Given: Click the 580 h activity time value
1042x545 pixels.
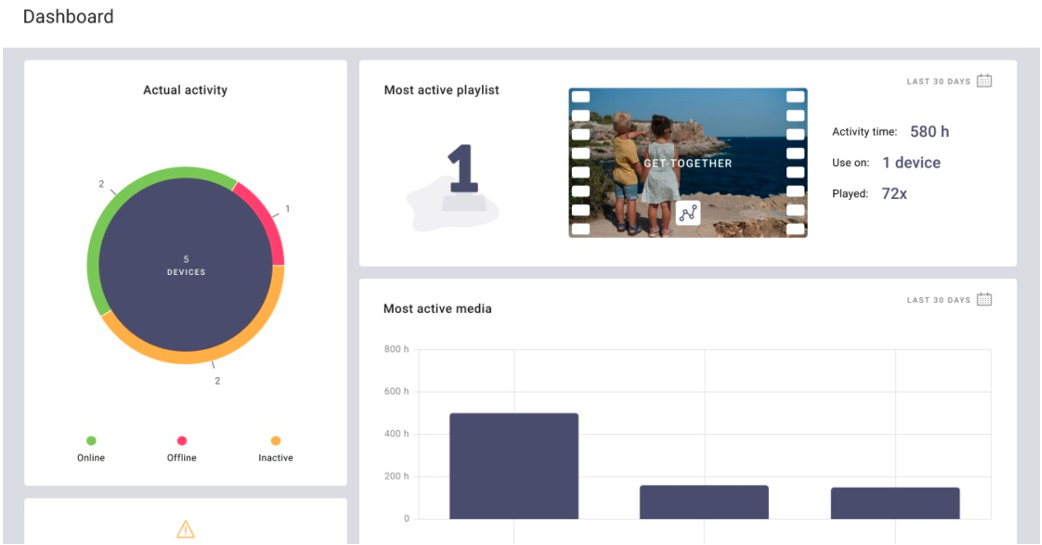Looking at the screenshot, I should click(930, 132).
